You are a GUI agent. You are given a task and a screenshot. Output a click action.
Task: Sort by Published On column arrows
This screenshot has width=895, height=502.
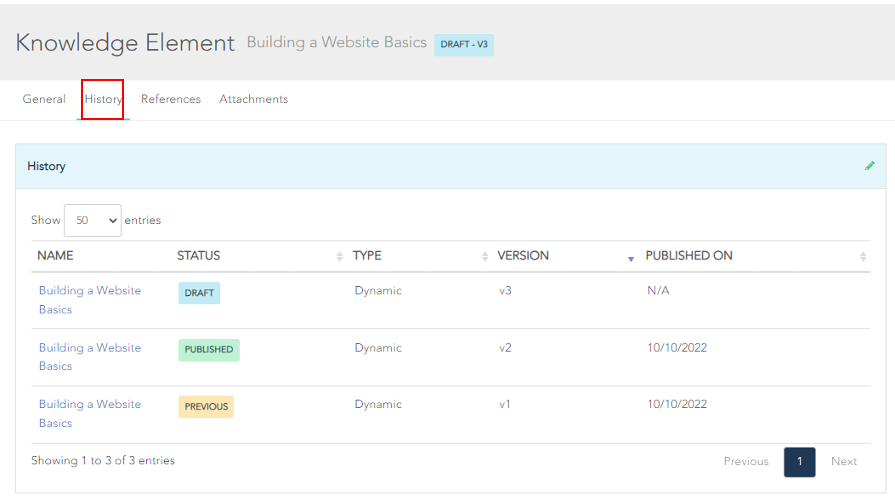pos(863,256)
